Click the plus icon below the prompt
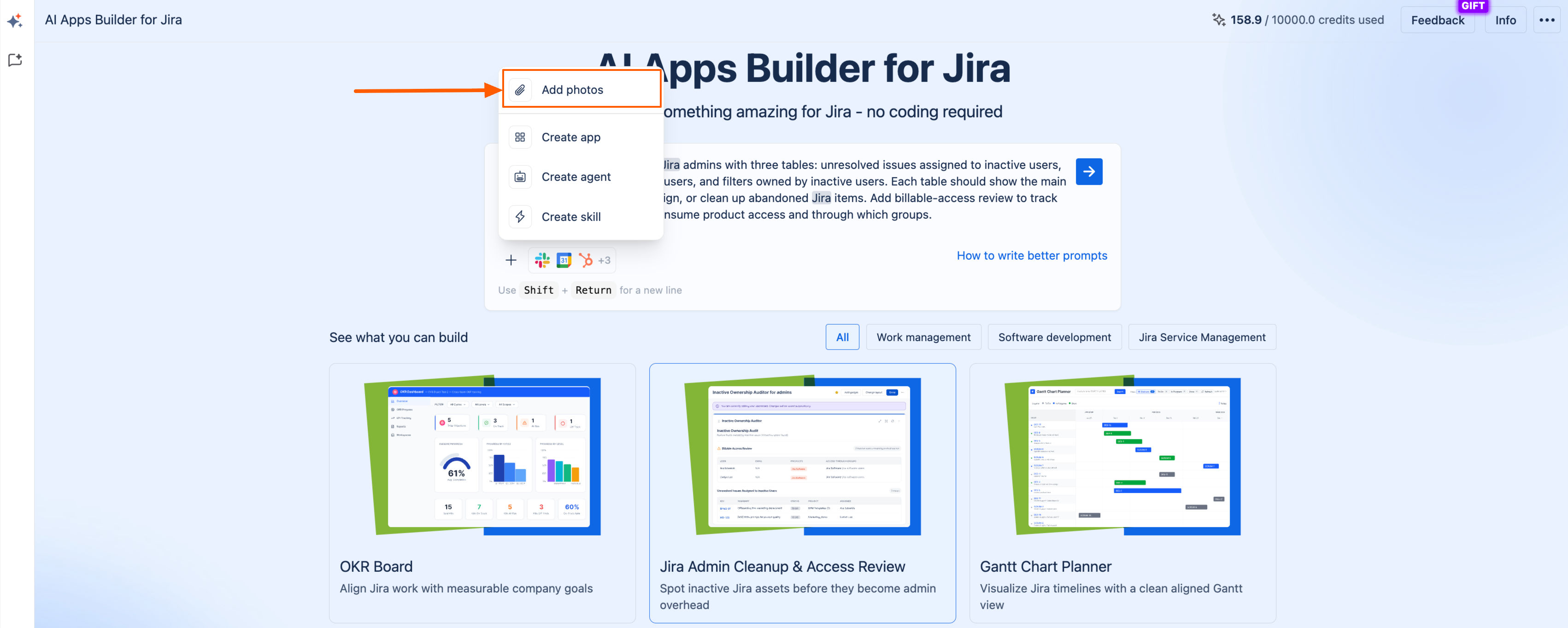Screen dimensions: 1568x628 (511, 260)
